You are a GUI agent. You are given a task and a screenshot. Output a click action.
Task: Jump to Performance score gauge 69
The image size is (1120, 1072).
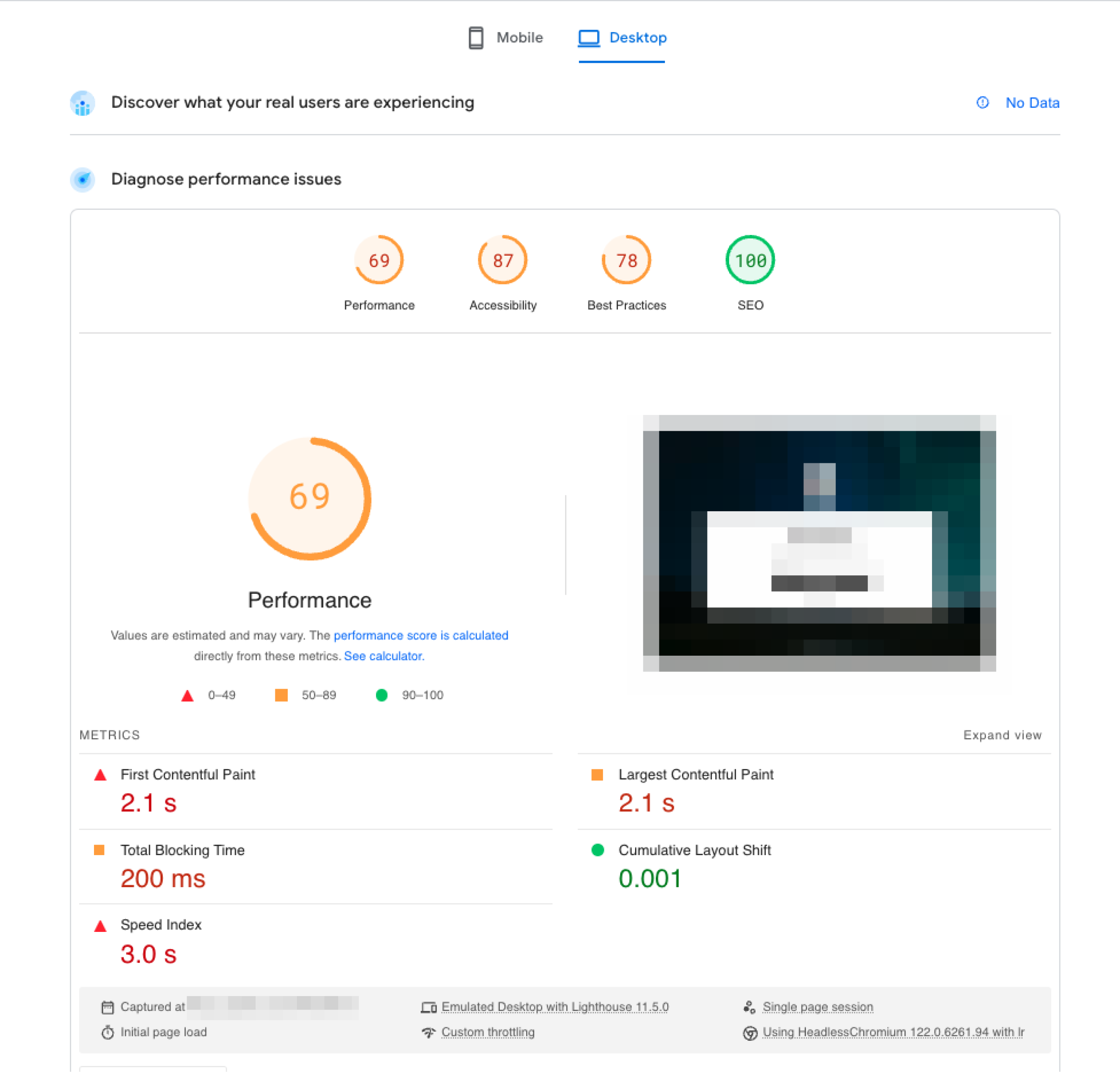(379, 260)
